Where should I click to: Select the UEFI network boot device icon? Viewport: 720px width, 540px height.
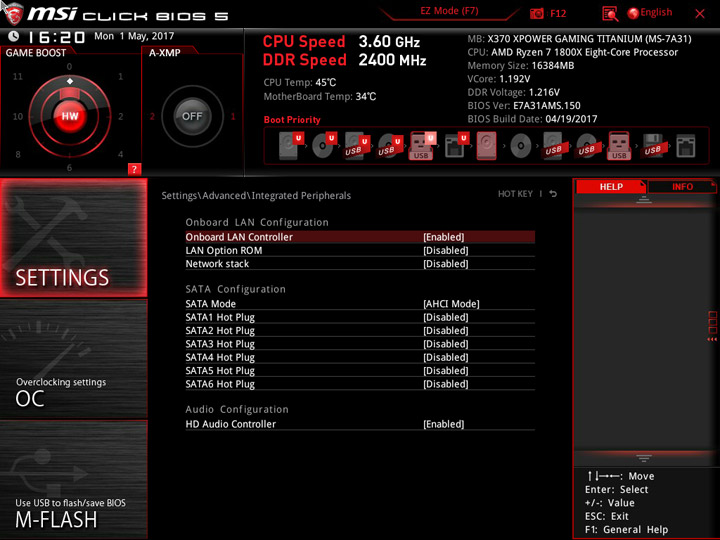[456, 146]
